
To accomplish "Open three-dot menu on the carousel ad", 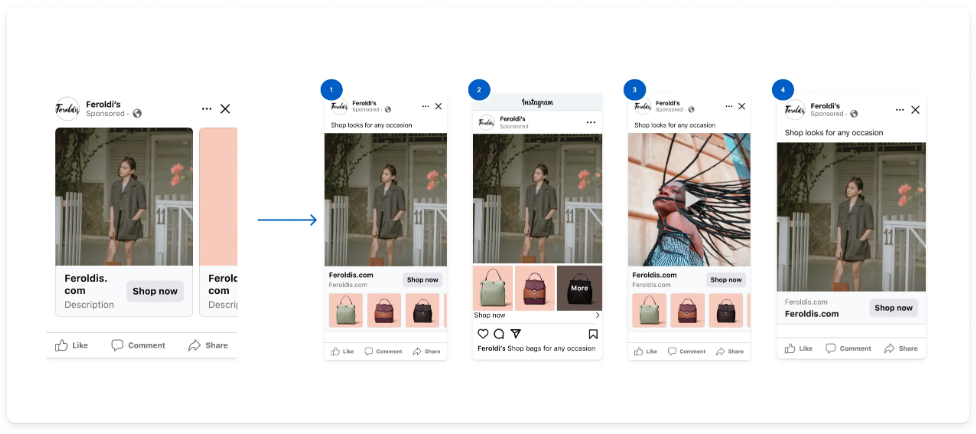I will pyautogui.click(x=207, y=109).
